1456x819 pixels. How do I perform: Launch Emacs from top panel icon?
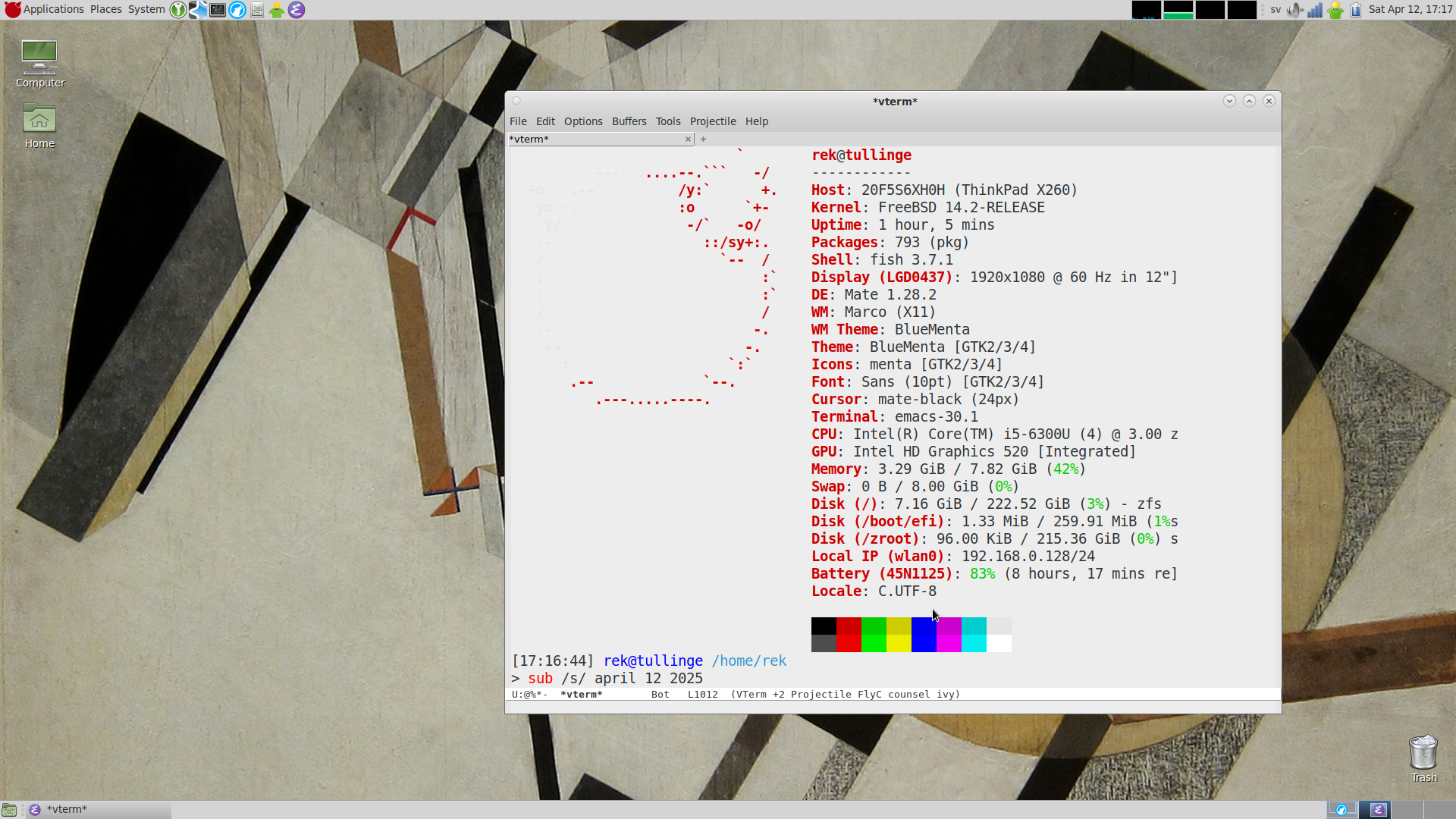pyautogui.click(x=297, y=10)
